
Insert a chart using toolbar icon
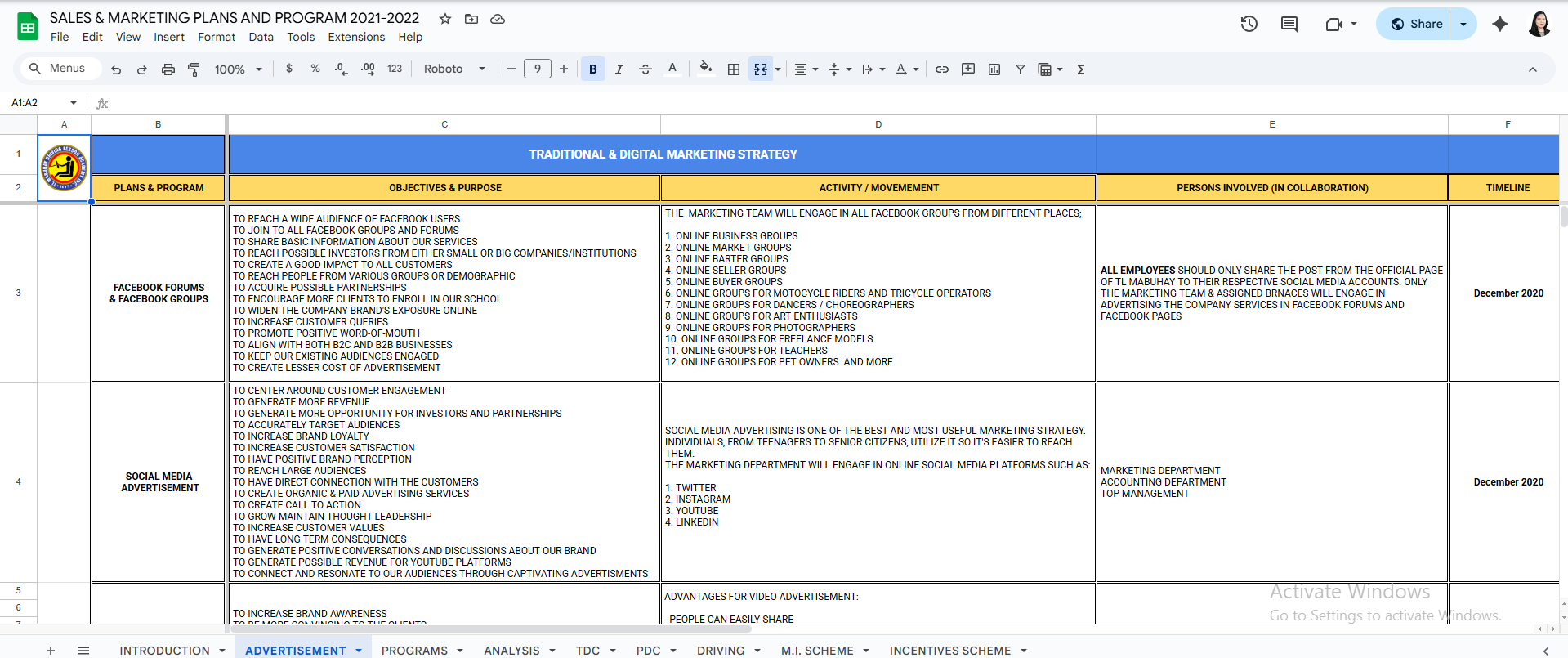click(x=994, y=69)
